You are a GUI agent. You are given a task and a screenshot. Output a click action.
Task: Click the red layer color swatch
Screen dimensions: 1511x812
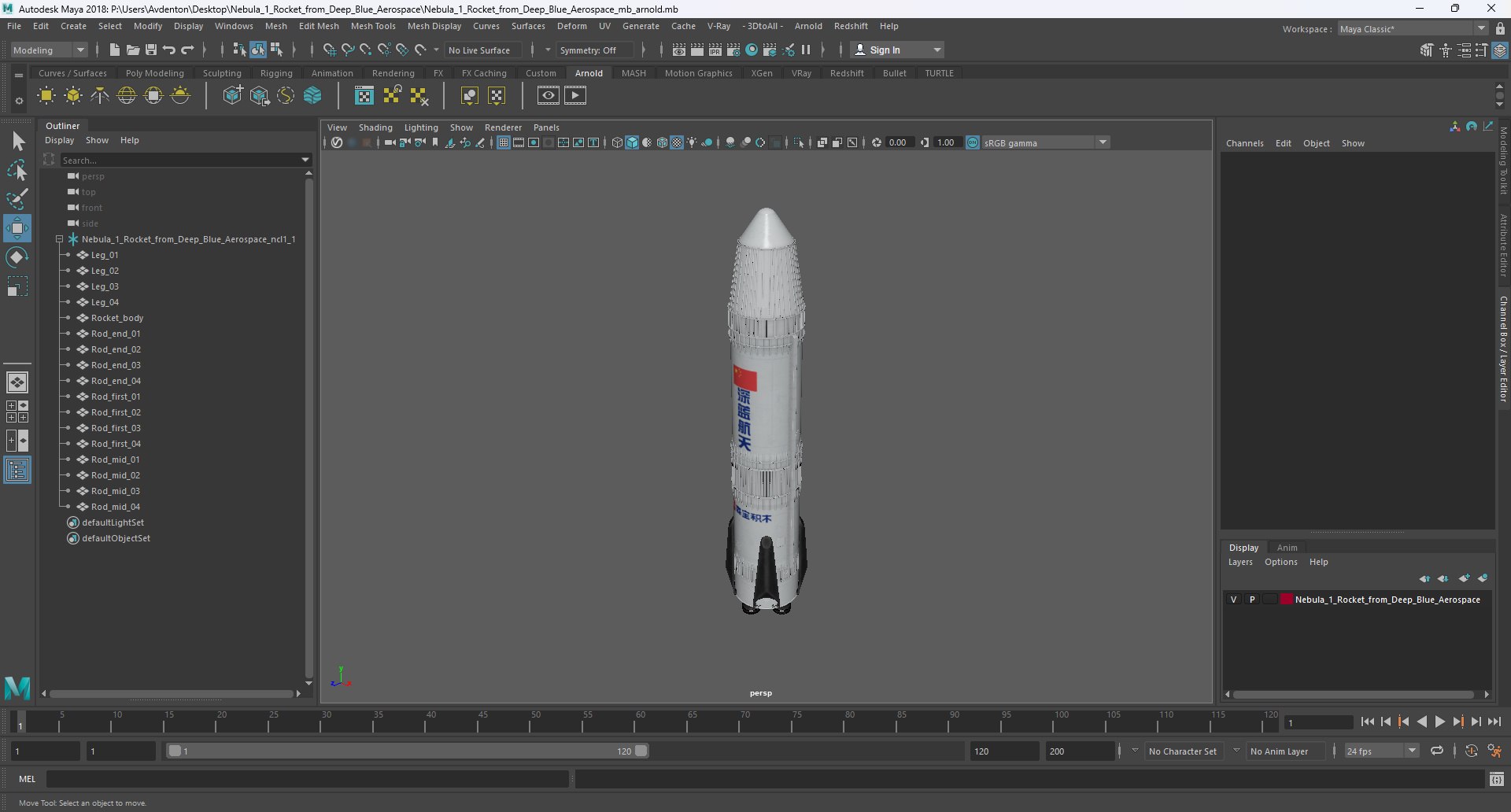point(1287,600)
